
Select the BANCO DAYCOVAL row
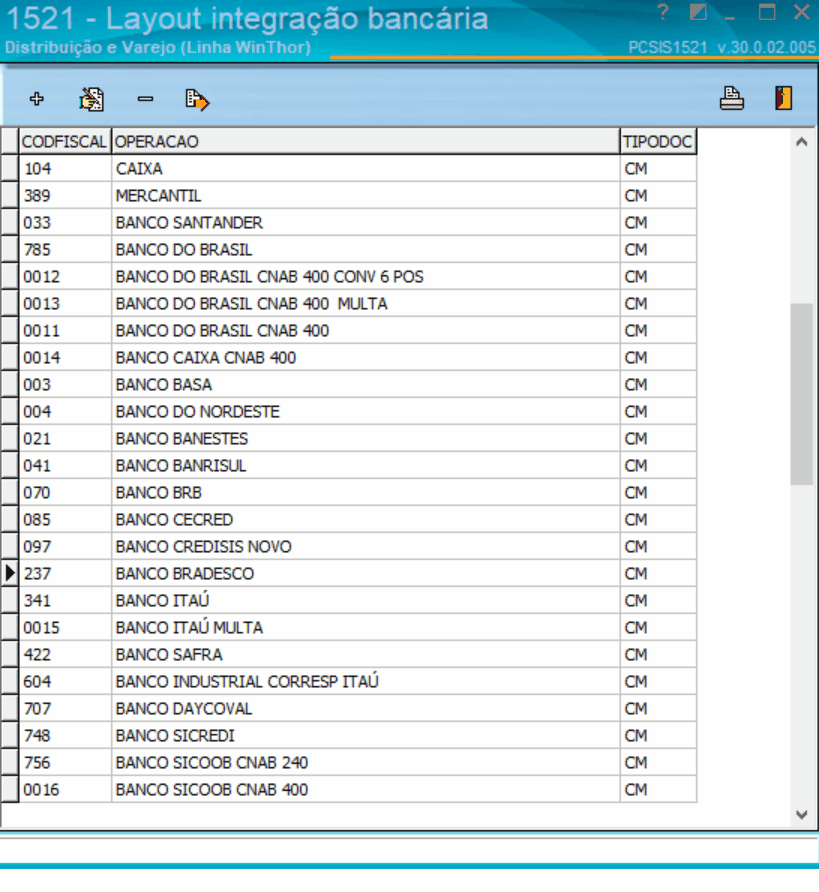click(348, 709)
